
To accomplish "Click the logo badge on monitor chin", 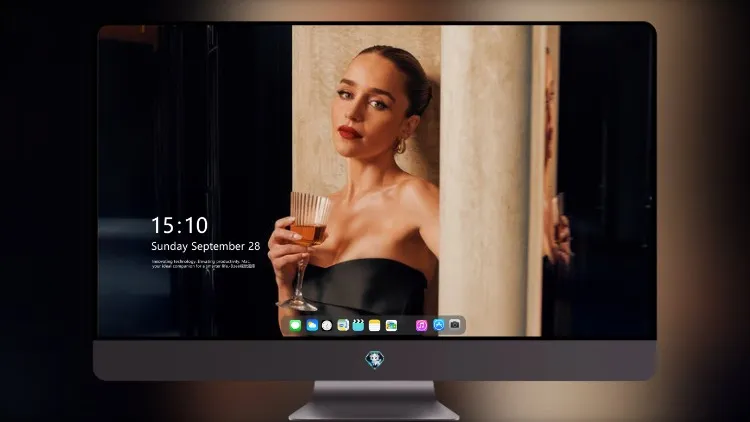I will click(x=375, y=359).
